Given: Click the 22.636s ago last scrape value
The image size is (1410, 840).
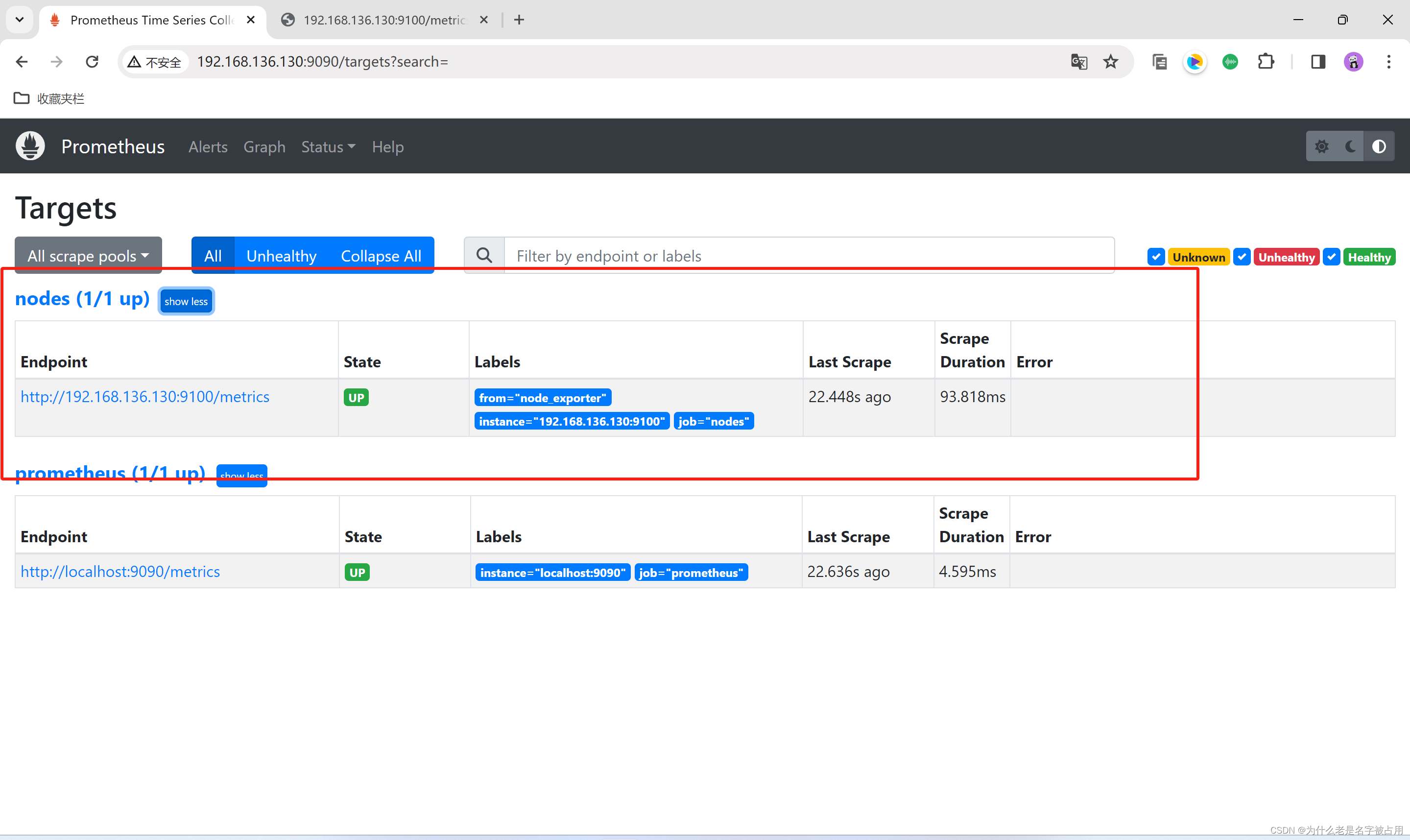Looking at the screenshot, I should [848, 572].
